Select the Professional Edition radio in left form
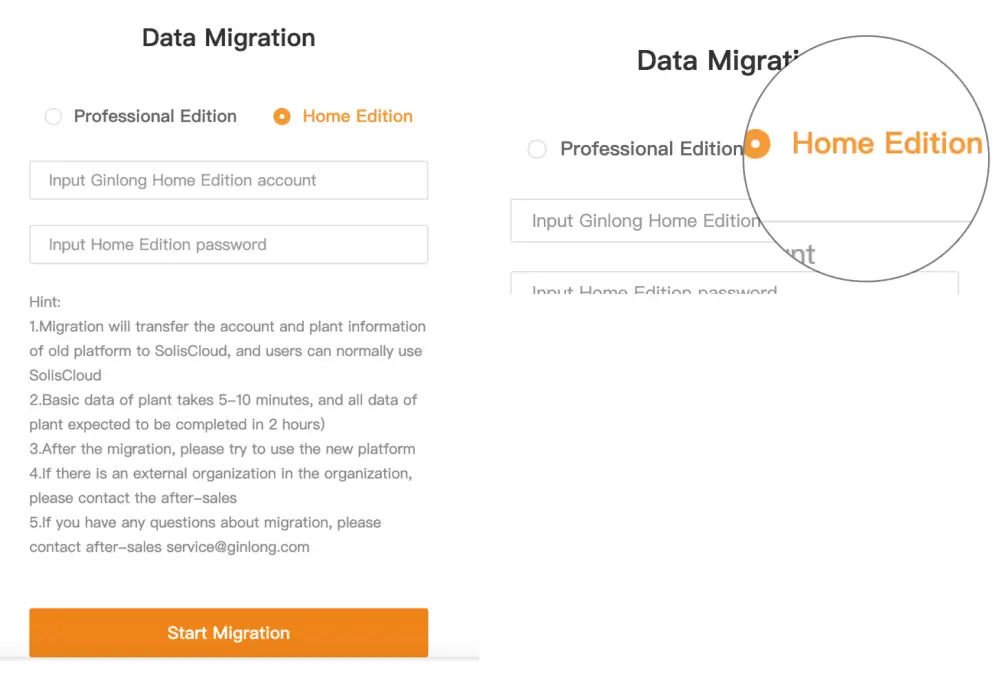The image size is (1002, 679). [x=53, y=117]
